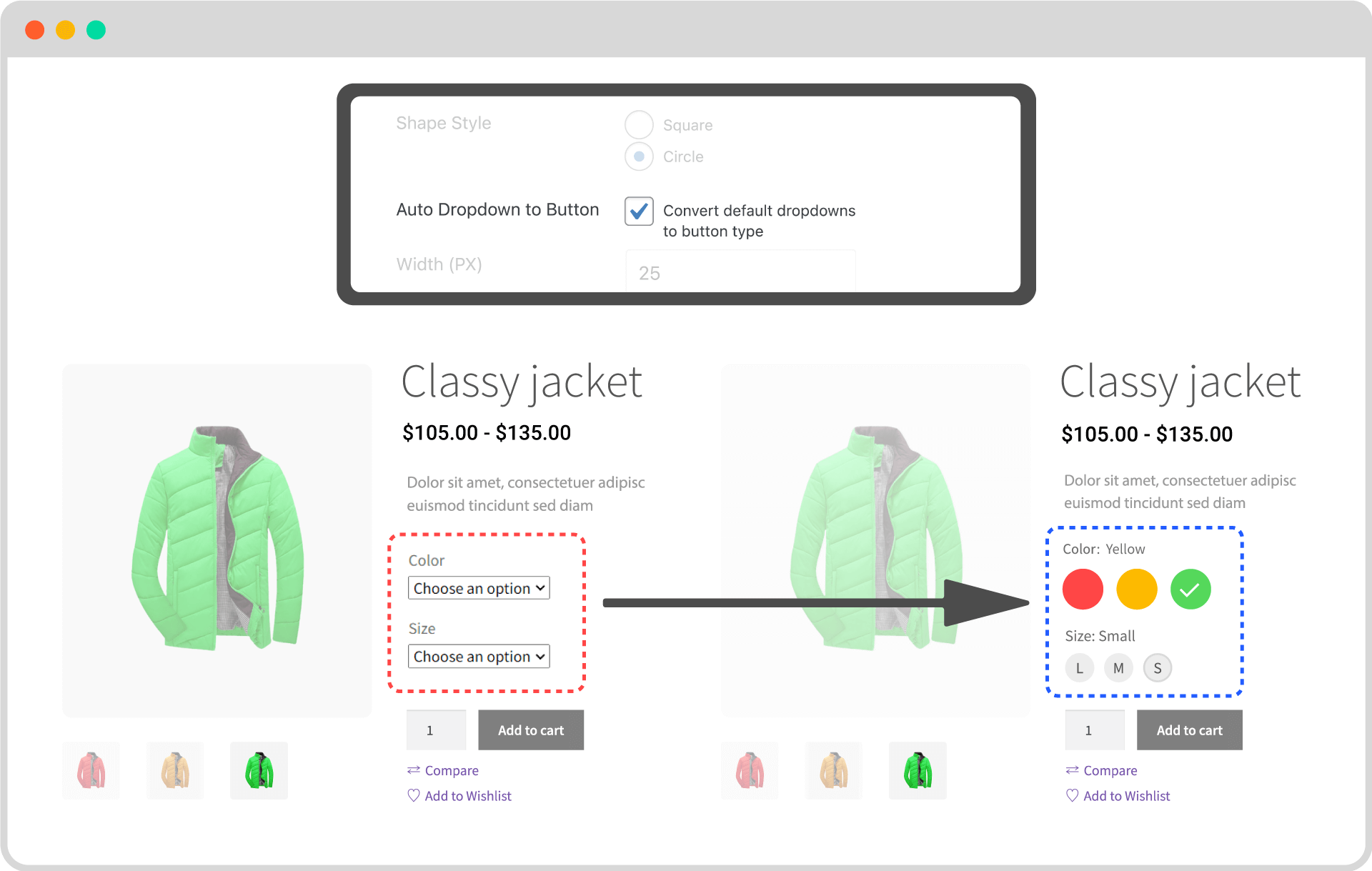Pick the yellow color swatch
The width and height of the screenshot is (1372, 871).
tap(1136, 589)
